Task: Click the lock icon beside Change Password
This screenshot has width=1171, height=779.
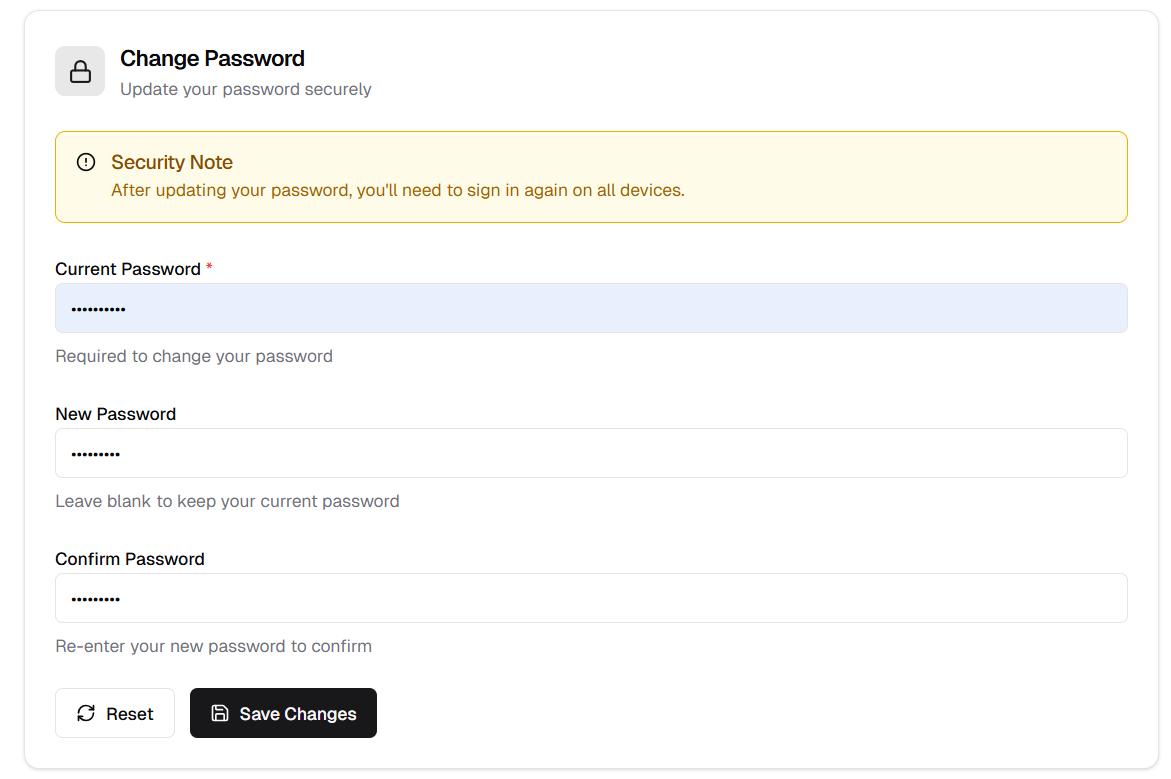Action: coord(79,70)
